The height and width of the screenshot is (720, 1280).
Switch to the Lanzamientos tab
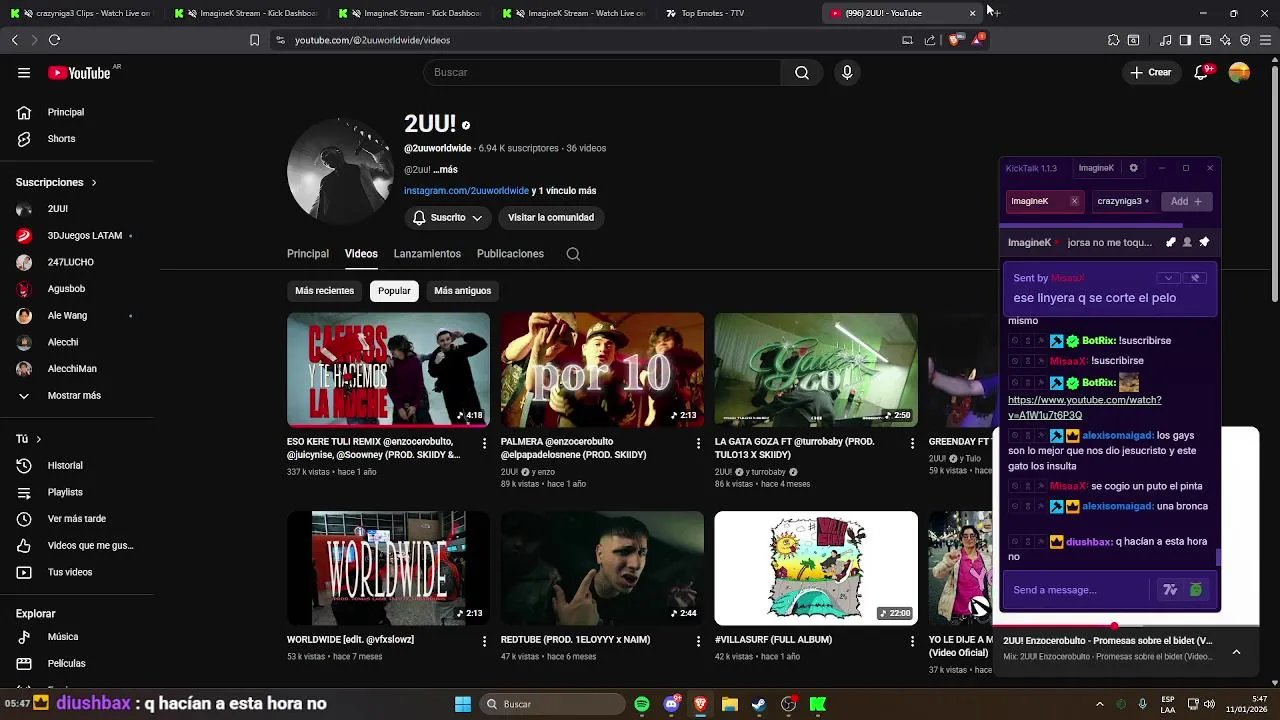point(427,254)
